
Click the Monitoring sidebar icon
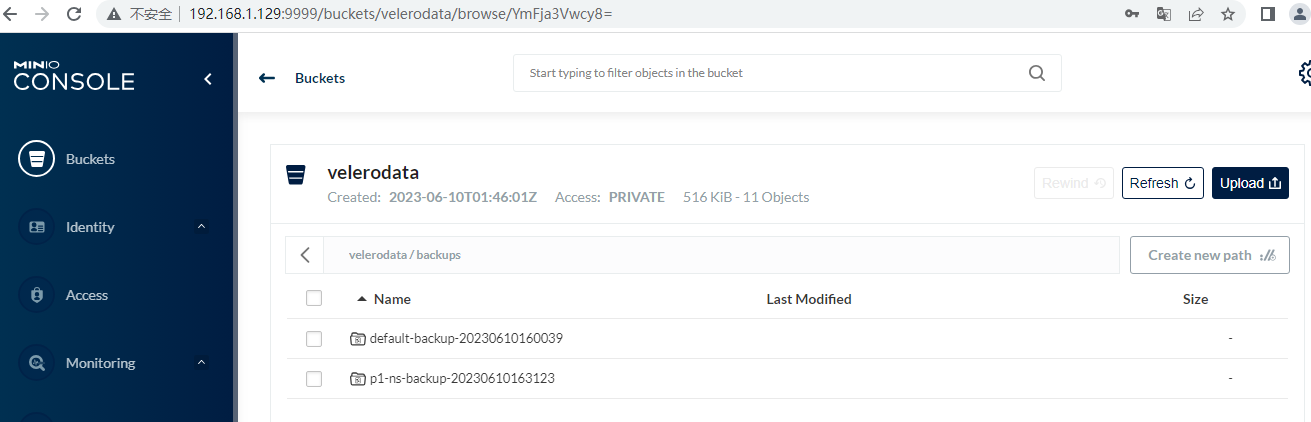(x=36, y=363)
